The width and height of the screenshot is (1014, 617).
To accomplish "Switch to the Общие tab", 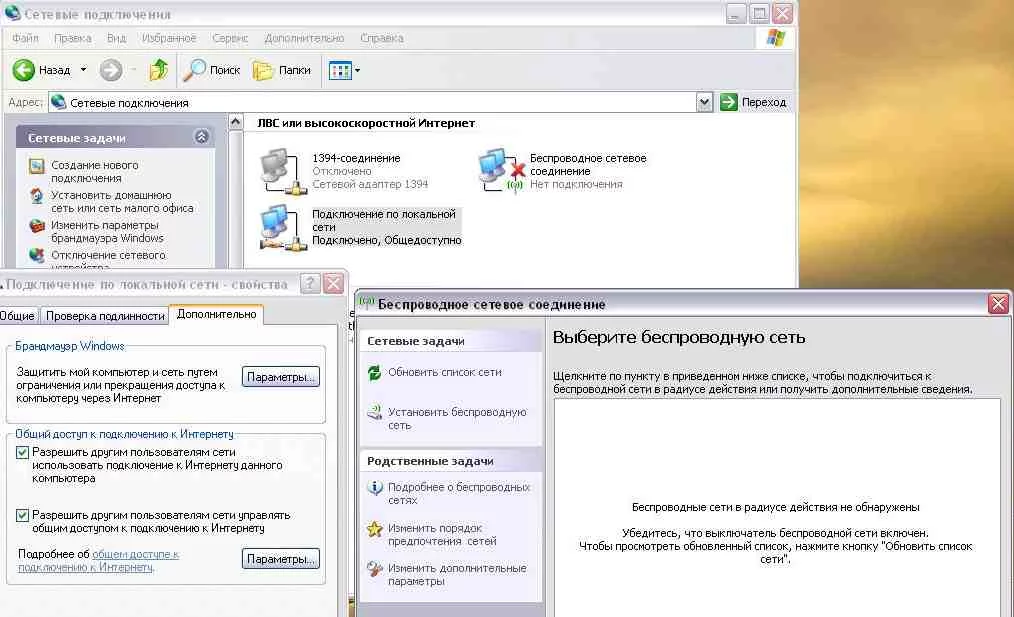I will coord(17,316).
